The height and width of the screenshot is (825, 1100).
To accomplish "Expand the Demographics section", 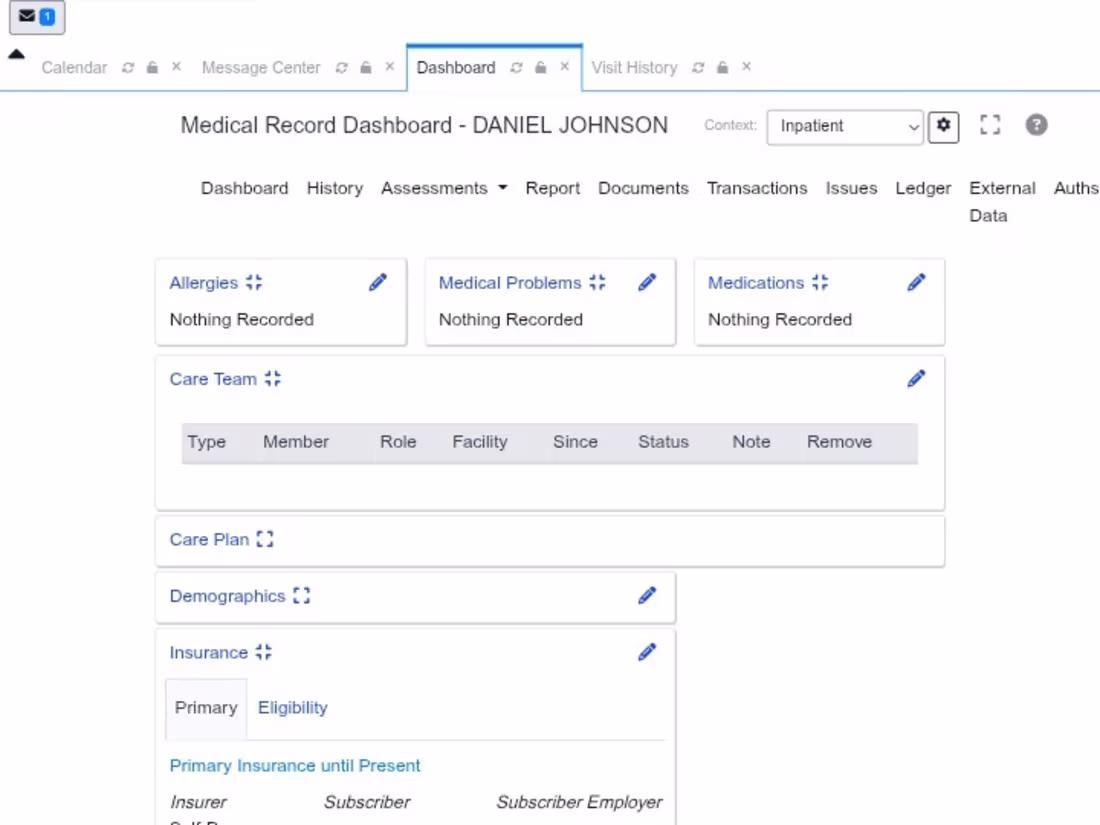I will pos(302,596).
